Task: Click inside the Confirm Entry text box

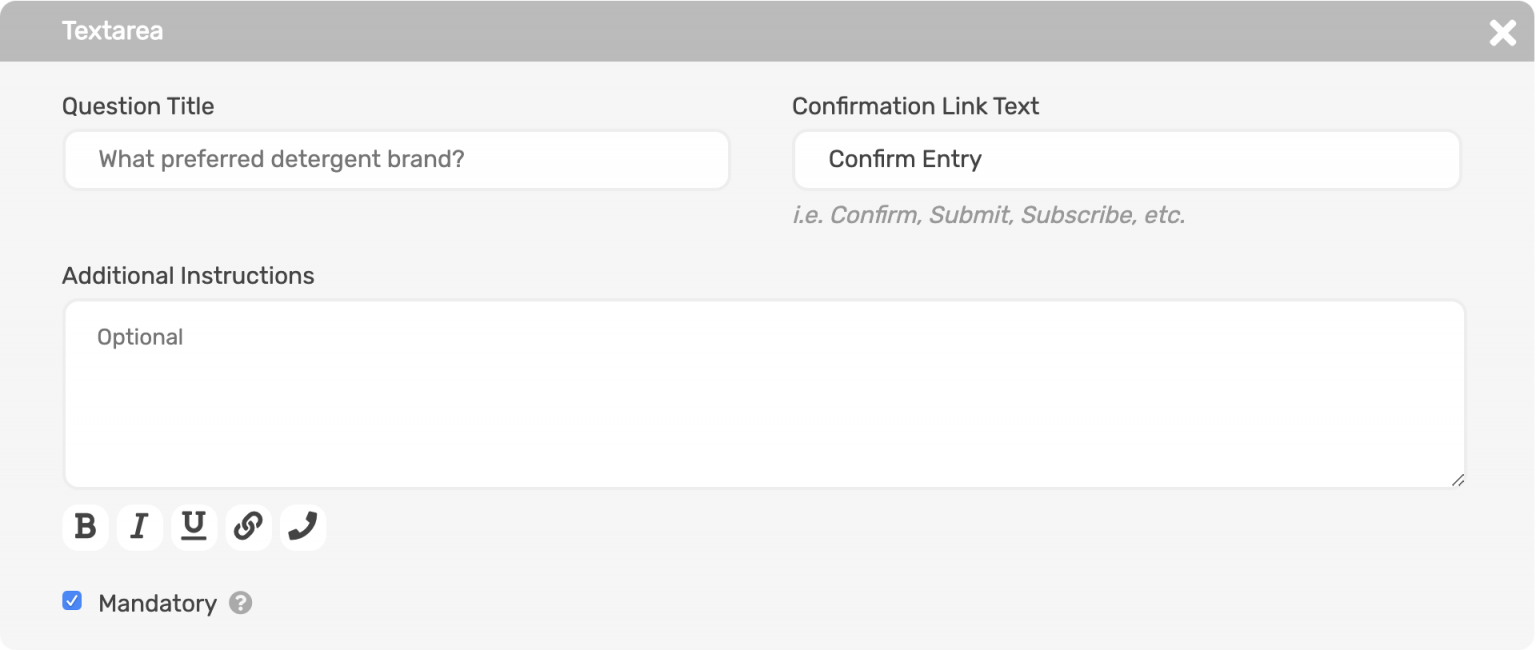Action: pyautogui.click(x=1126, y=159)
